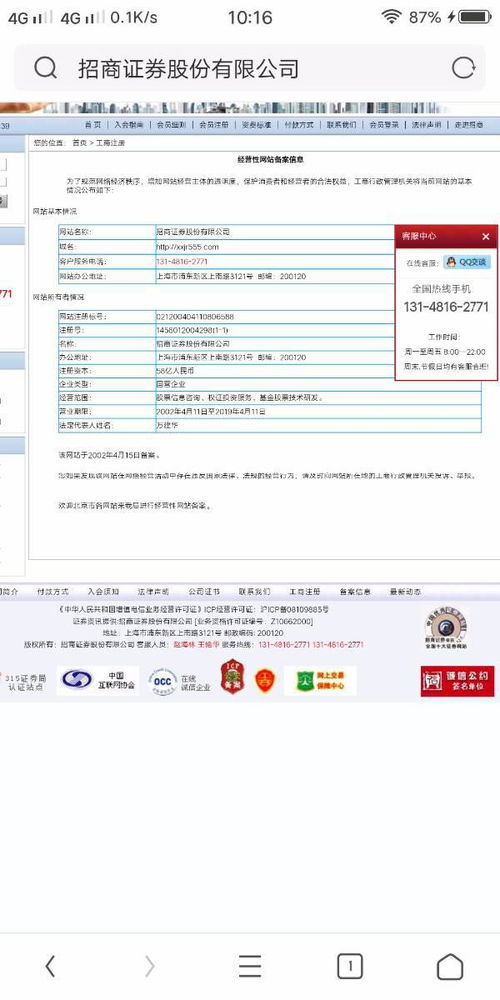Tap the browser forward arrow
This screenshot has width=500, height=1000.
[x=150, y=966]
